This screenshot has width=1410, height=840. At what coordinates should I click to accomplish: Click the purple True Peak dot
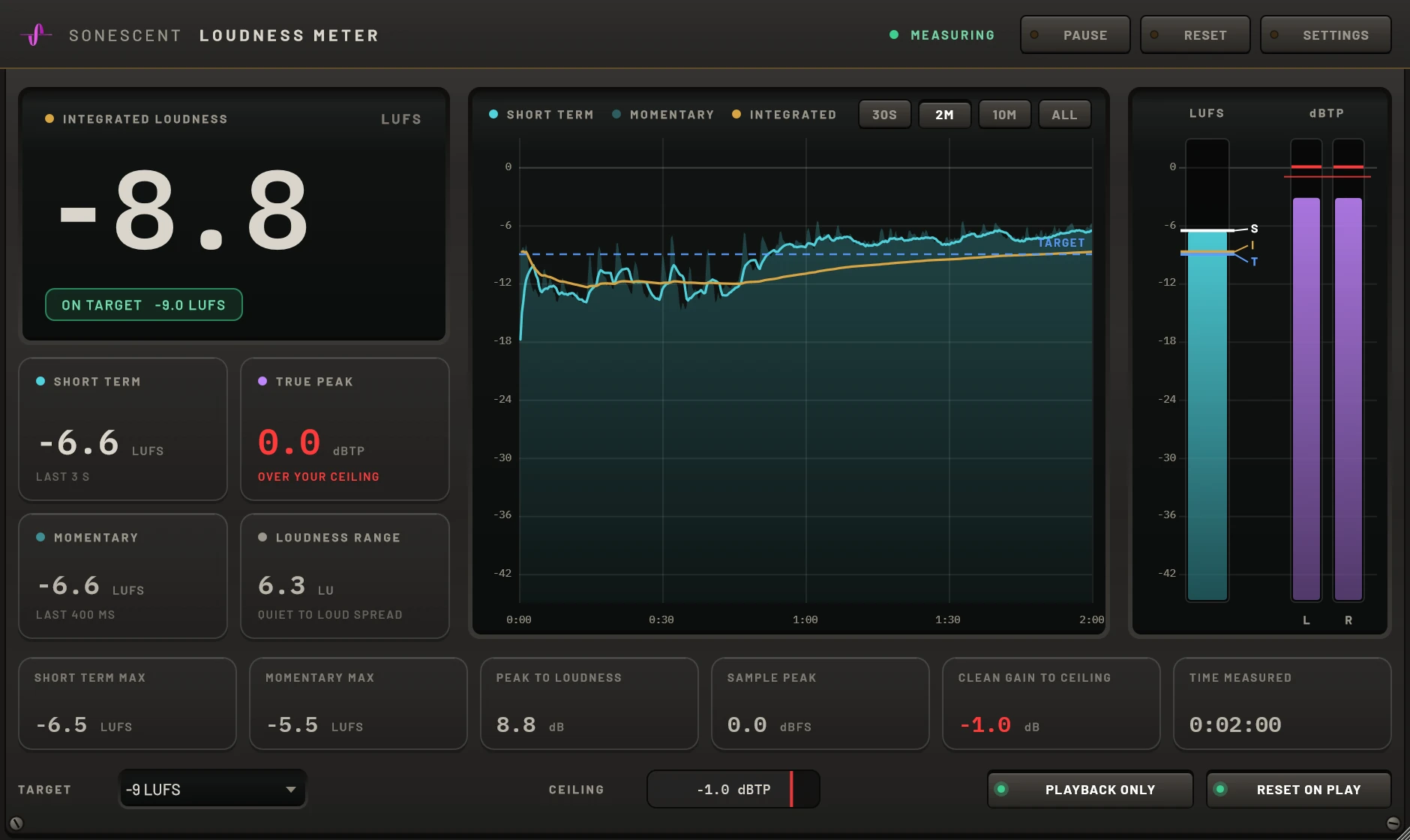[x=262, y=381]
